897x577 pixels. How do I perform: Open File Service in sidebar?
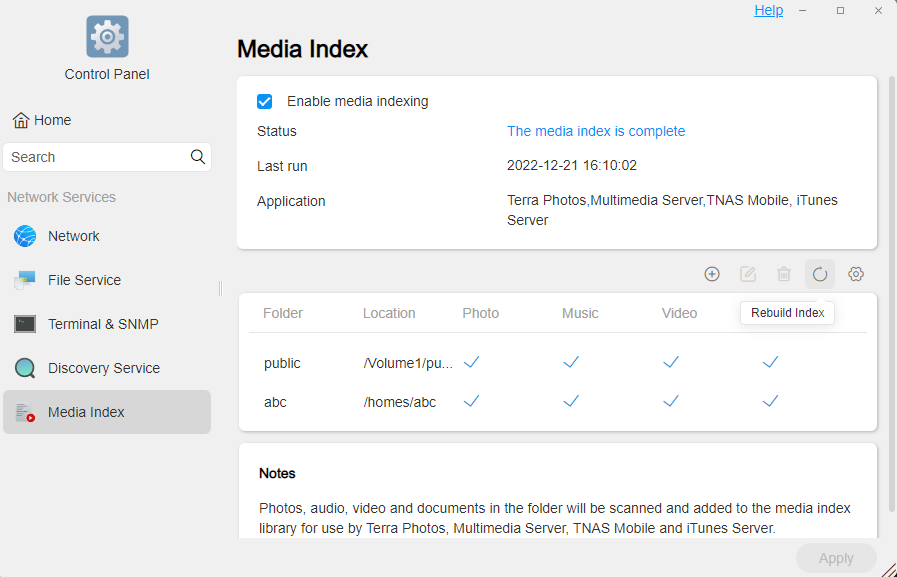pyautogui.click(x=107, y=280)
